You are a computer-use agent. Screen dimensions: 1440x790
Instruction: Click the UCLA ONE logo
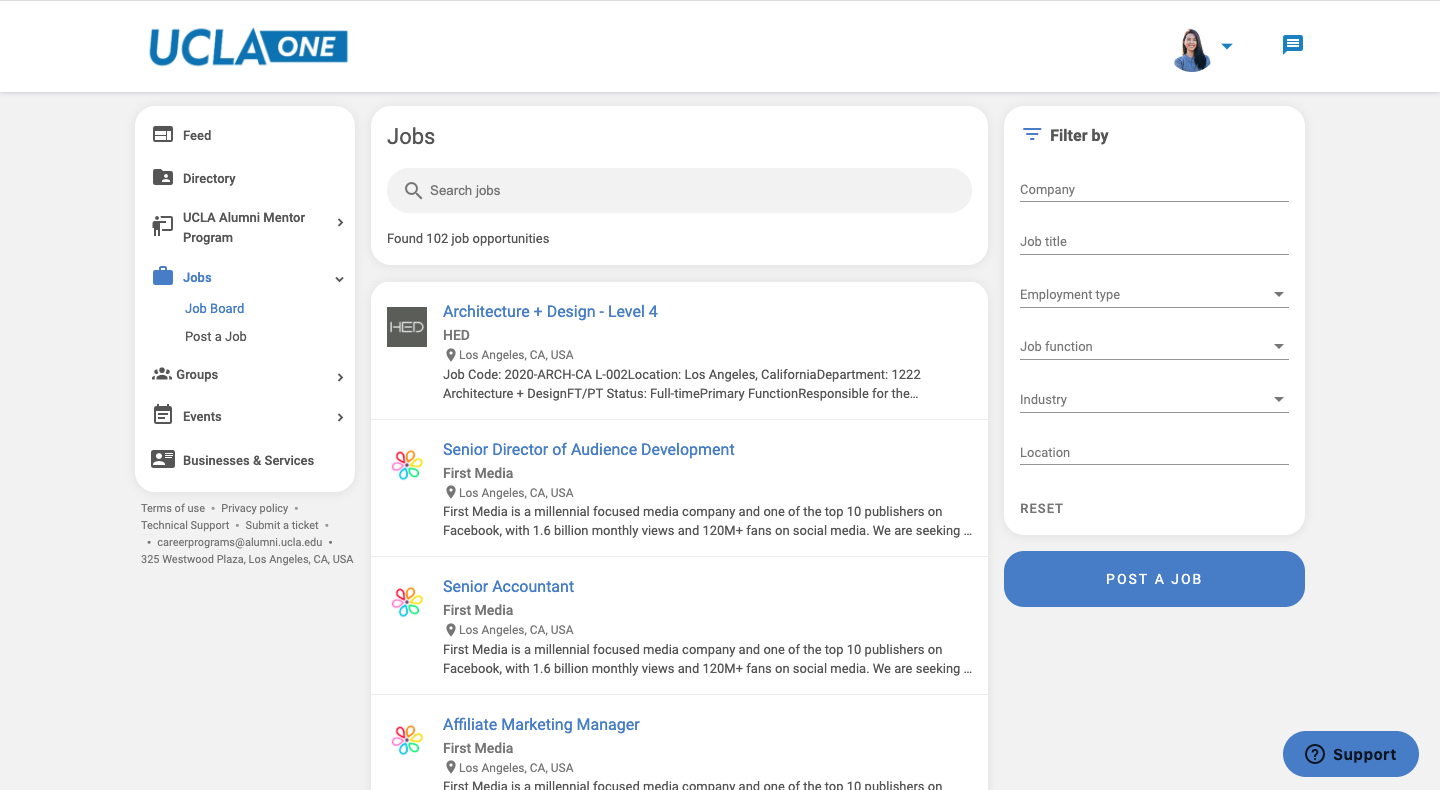tap(248, 47)
